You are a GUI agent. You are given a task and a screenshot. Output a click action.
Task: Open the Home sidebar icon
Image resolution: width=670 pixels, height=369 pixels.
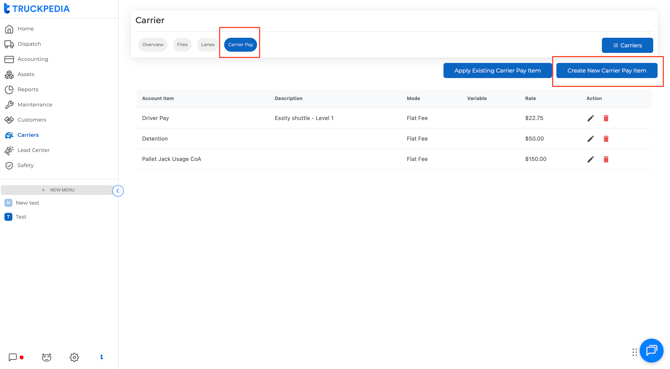[x=9, y=29]
